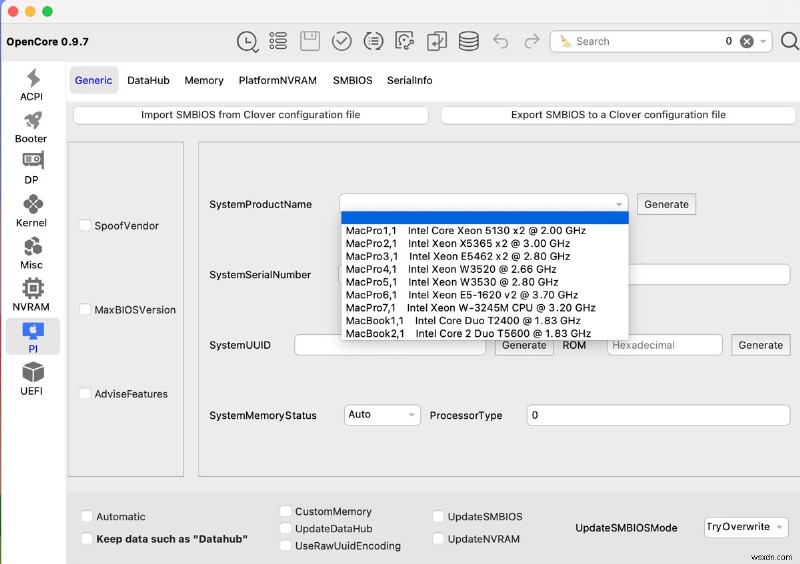
Task: Open the UpdateSMBIOSMode TryOverwrite dropdown
Action: click(746, 527)
